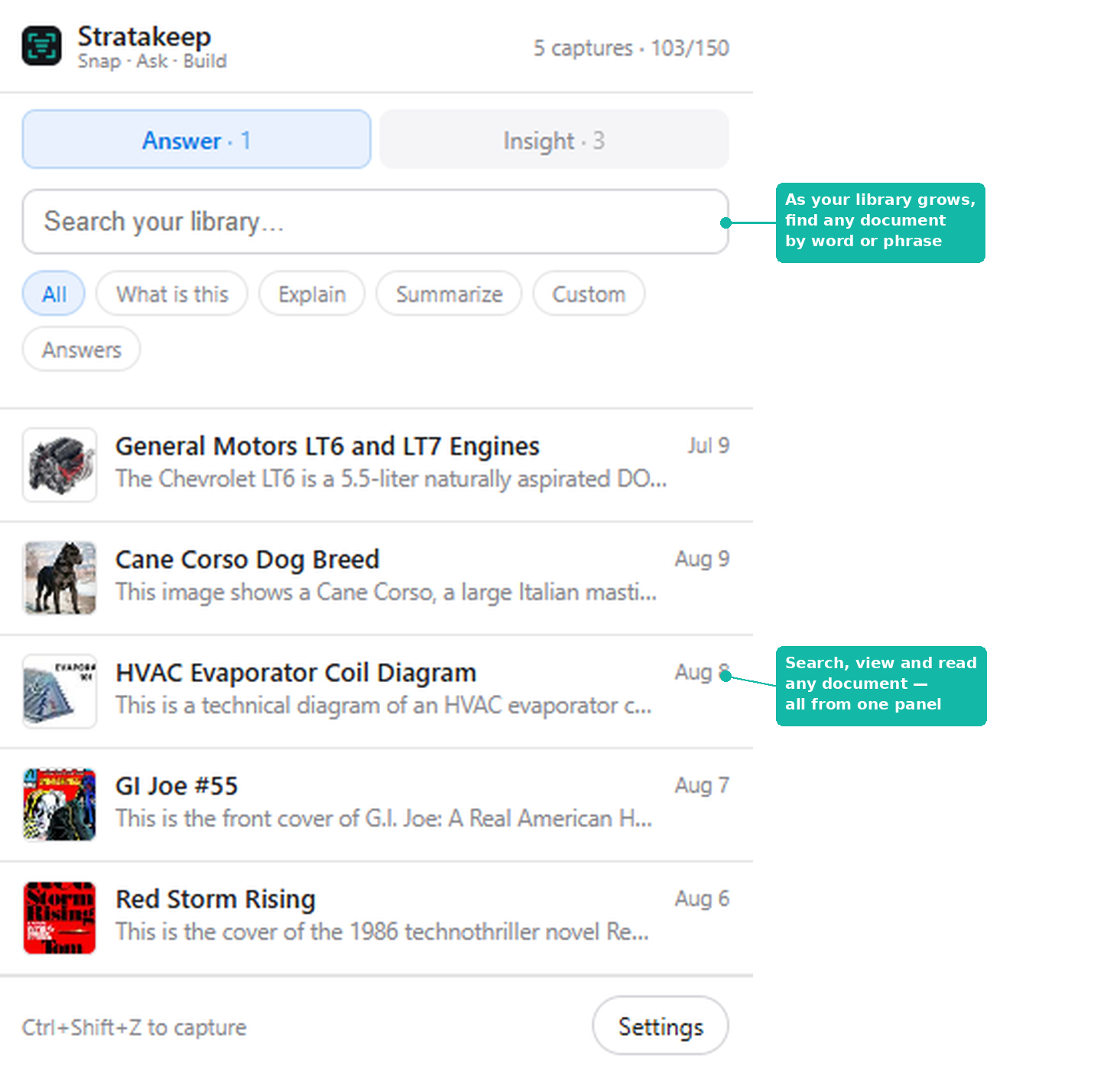Click the 1986 technothriller novel snippet

click(382, 931)
